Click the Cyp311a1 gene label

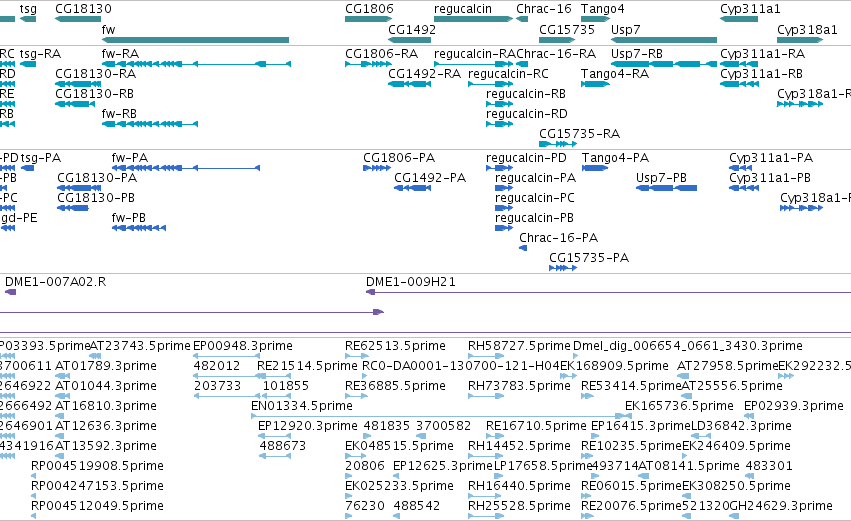click(750, 9)
